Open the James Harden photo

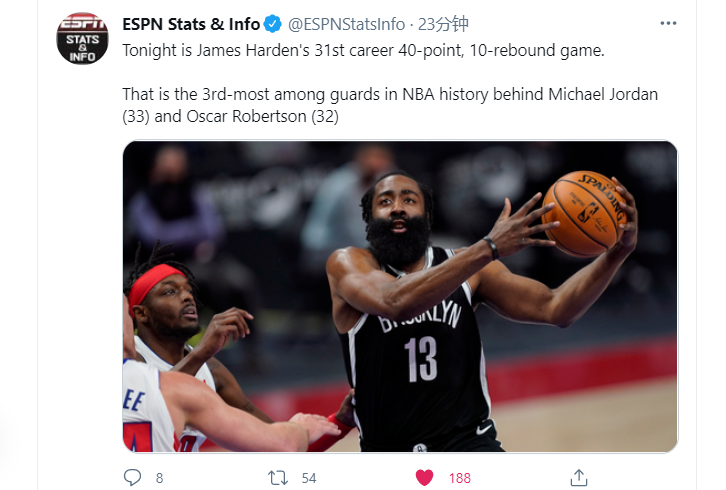[x=400, y=296]
